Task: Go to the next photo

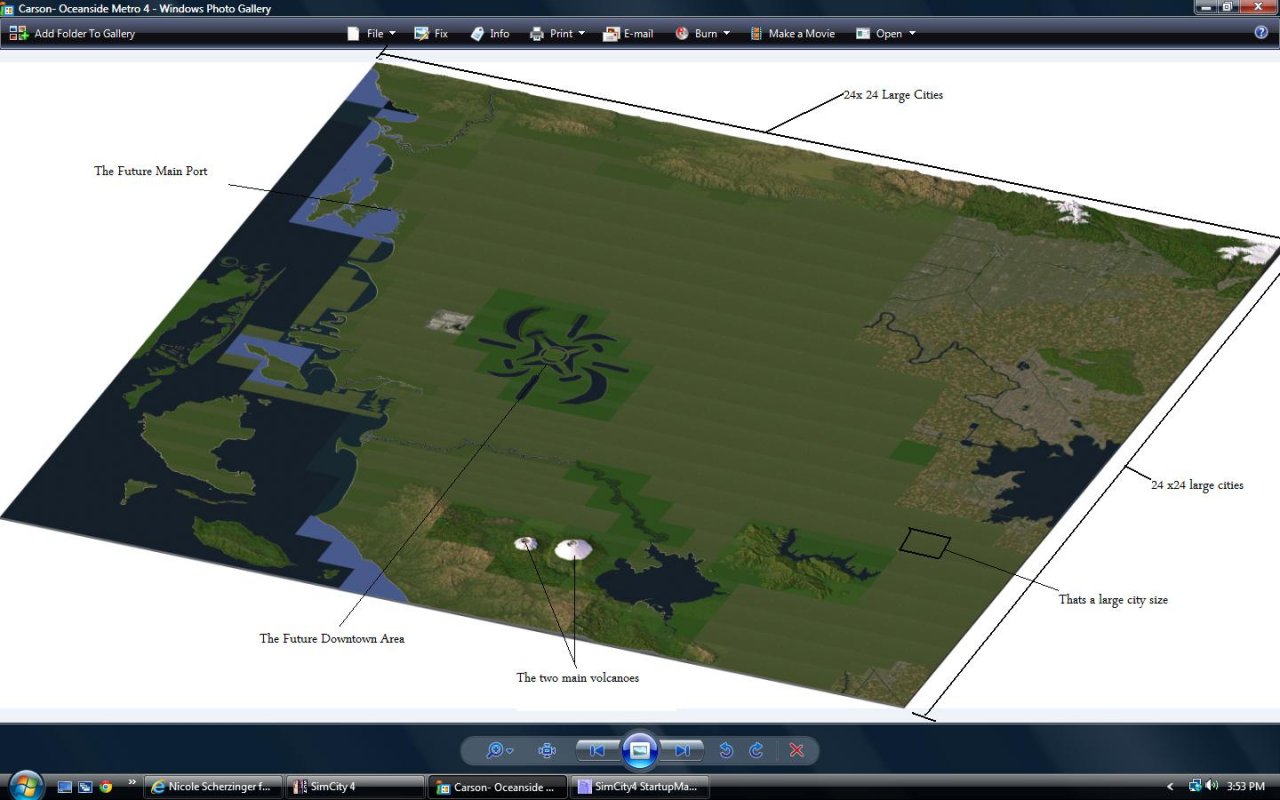Action: tap(683, 750)
